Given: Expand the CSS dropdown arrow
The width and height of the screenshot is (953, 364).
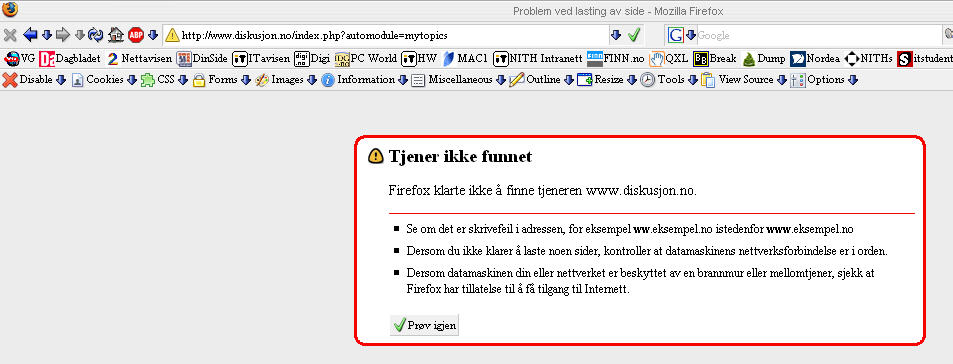Looking at the screenshot, I should (x=182, y=80).
